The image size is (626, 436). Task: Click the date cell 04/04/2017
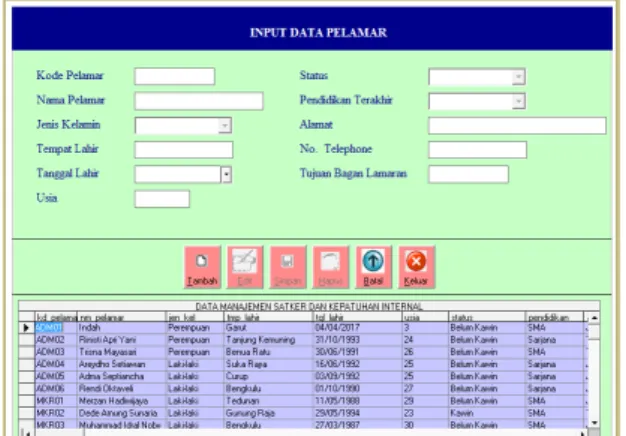coord(357,328)
